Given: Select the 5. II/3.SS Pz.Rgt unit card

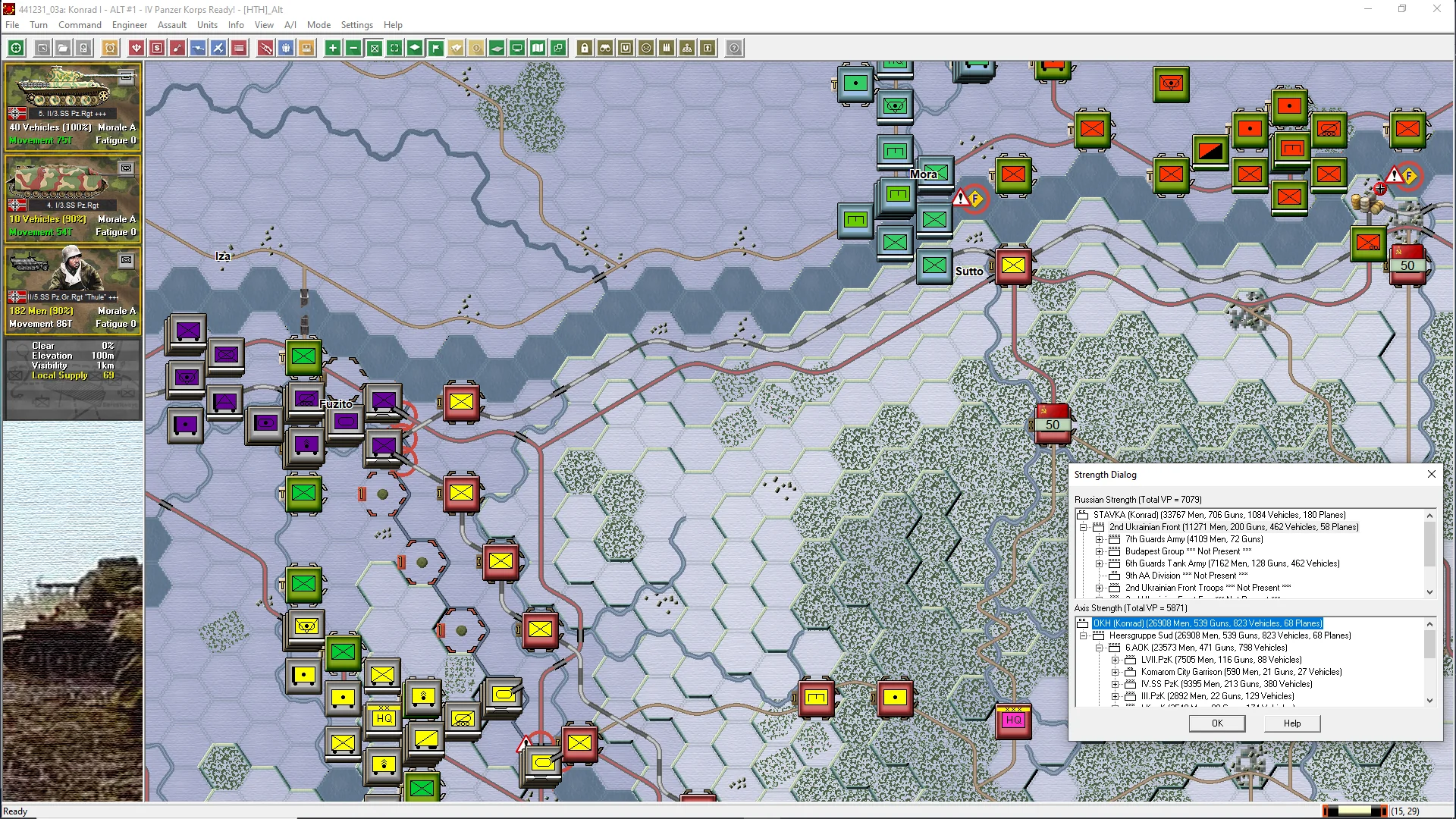Looking at the screenshot, I should [x=73, y=107].
